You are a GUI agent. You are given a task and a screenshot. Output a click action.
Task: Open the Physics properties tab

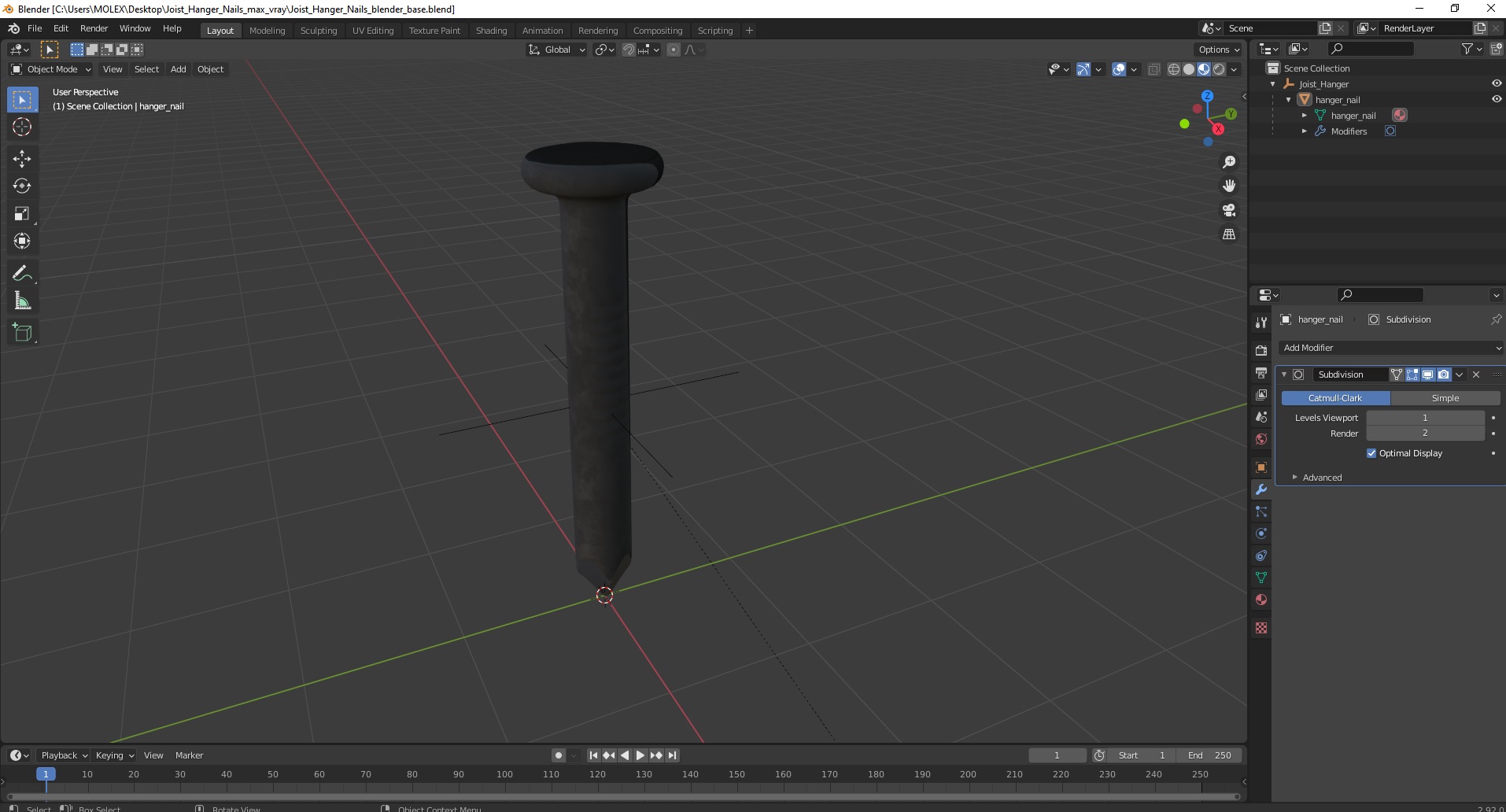click(1261, 533)
